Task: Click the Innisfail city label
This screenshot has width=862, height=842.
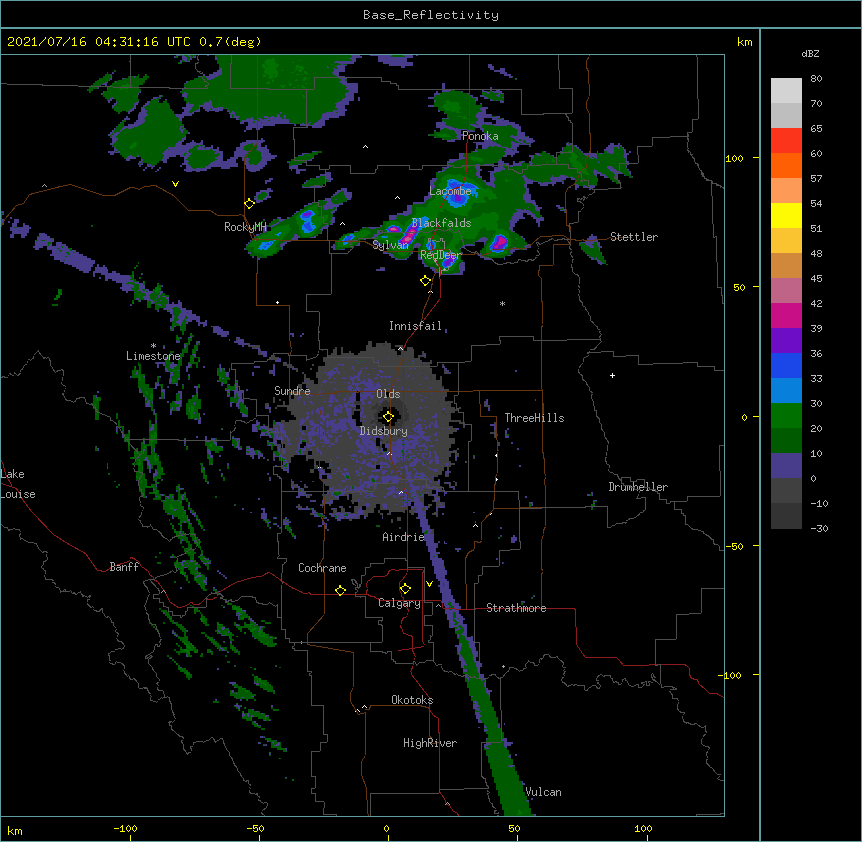Action: point(415,326)
